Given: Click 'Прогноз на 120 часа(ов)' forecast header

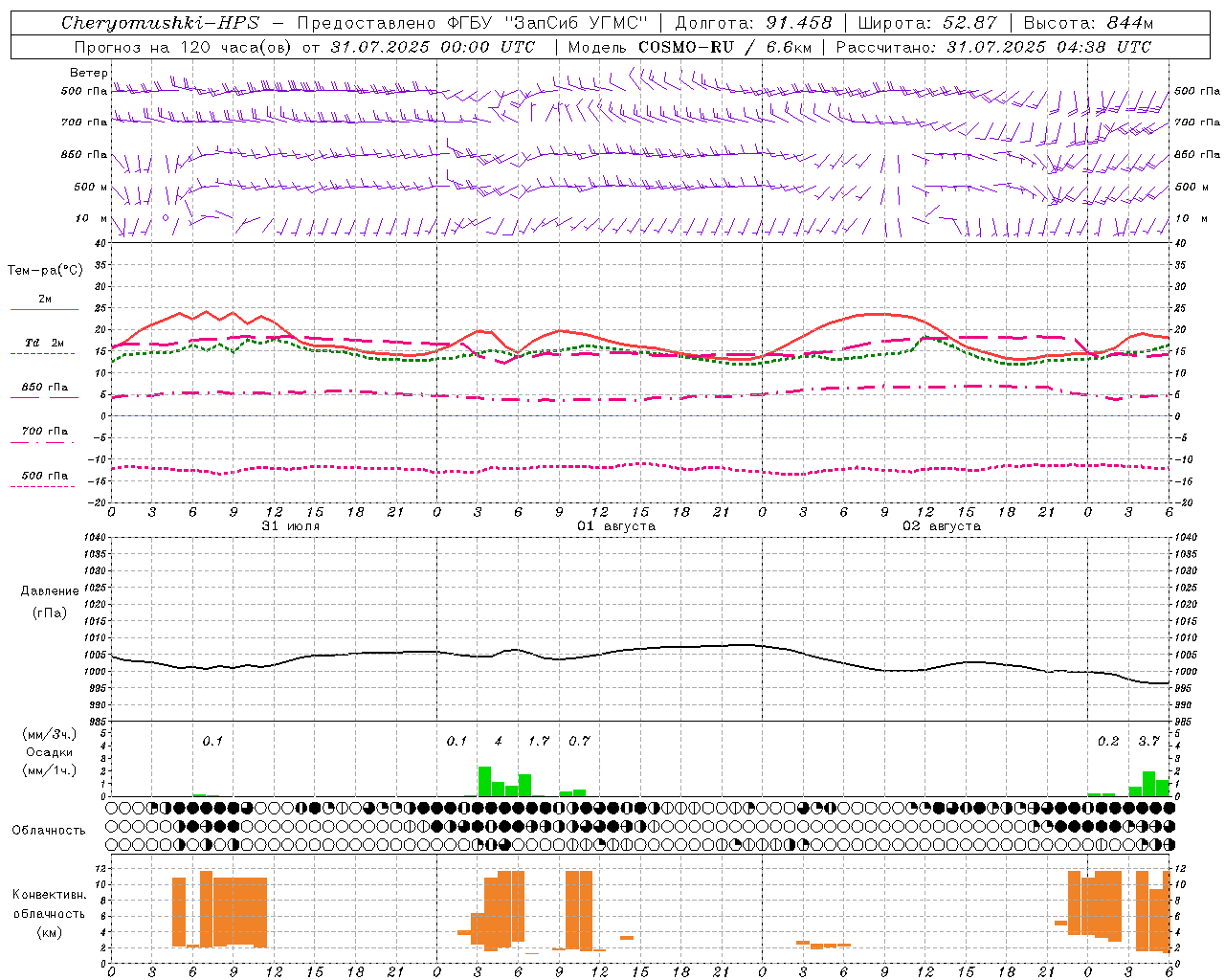Looking at the screenshot, I should pos(184,46).
